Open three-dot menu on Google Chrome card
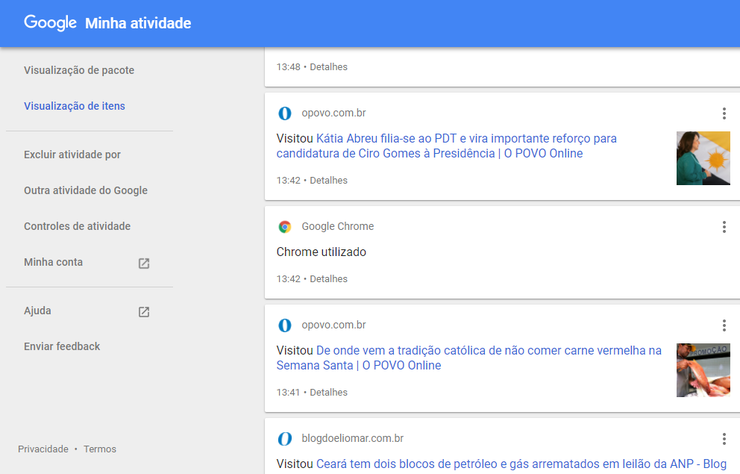The height and width of the screenshot is (474, 740). pyautogui.click(x=724, y=227)
